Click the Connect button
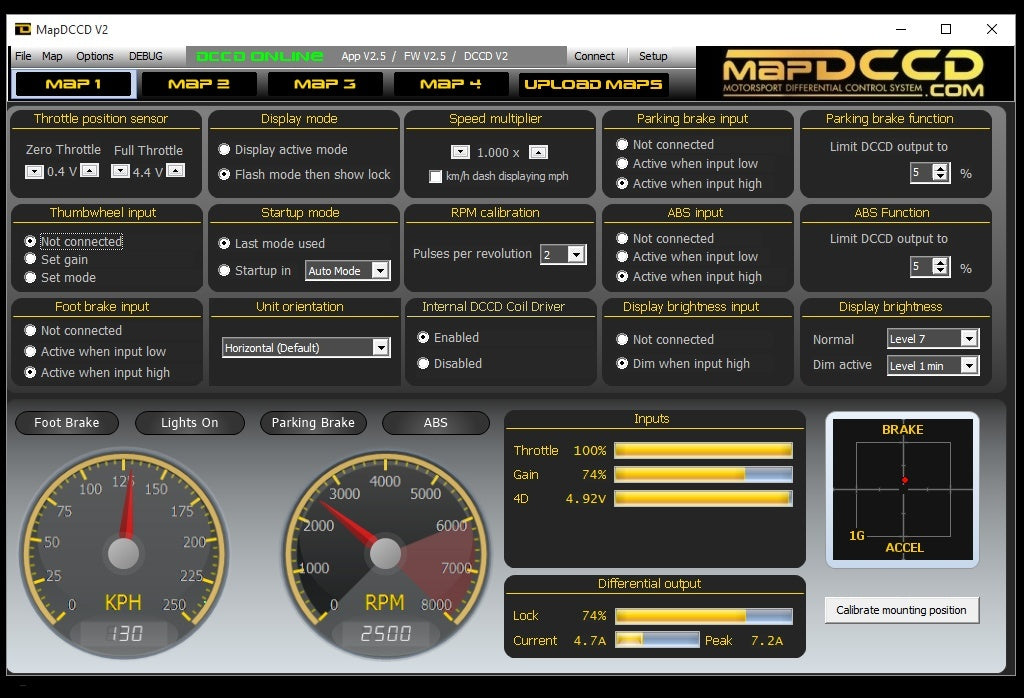This screenshot has width=1024, height=698. pyautogui.click(x=594, y=56)
